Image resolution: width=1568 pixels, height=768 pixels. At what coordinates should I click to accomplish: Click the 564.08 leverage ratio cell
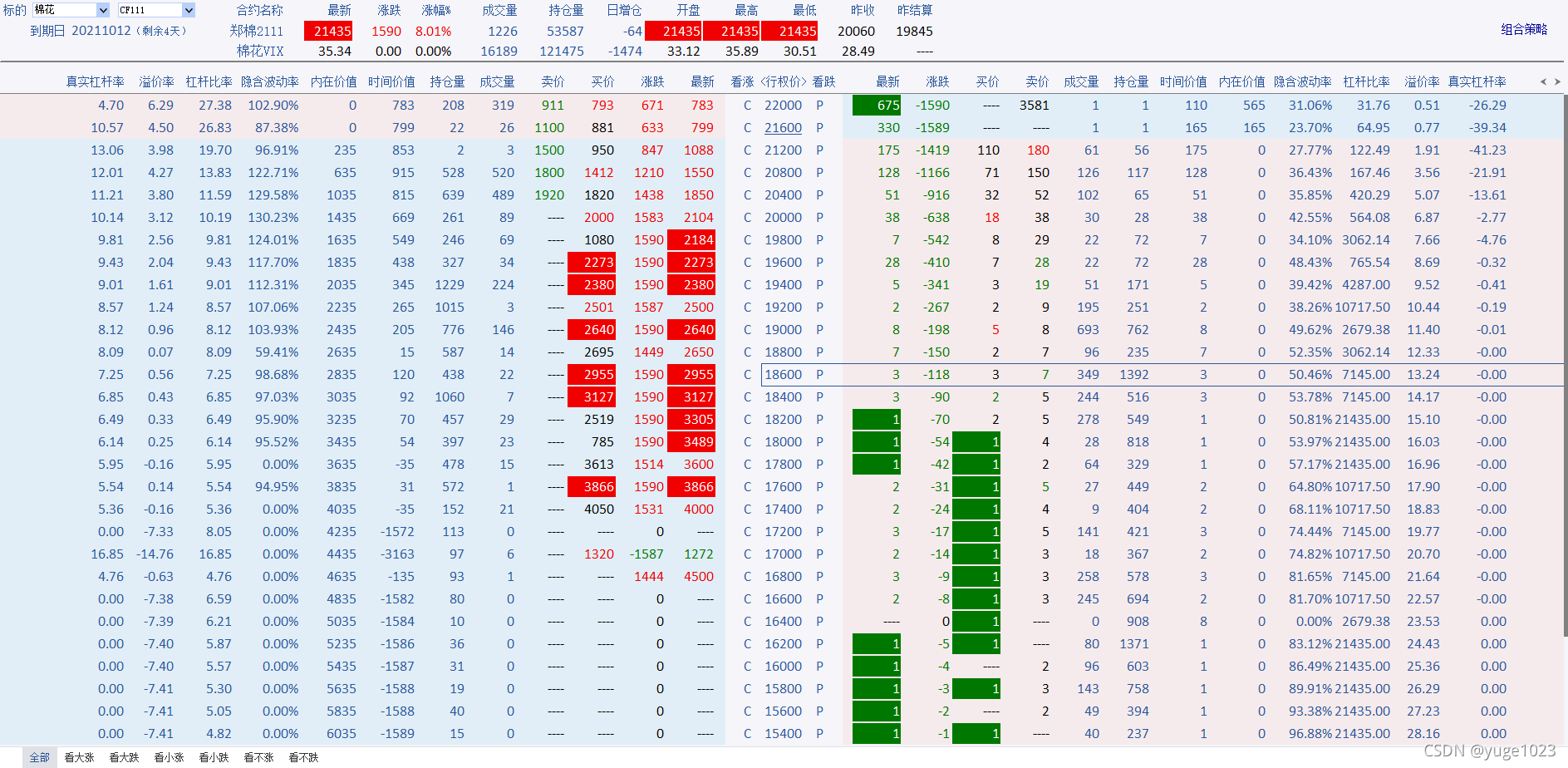(1369, 218)
